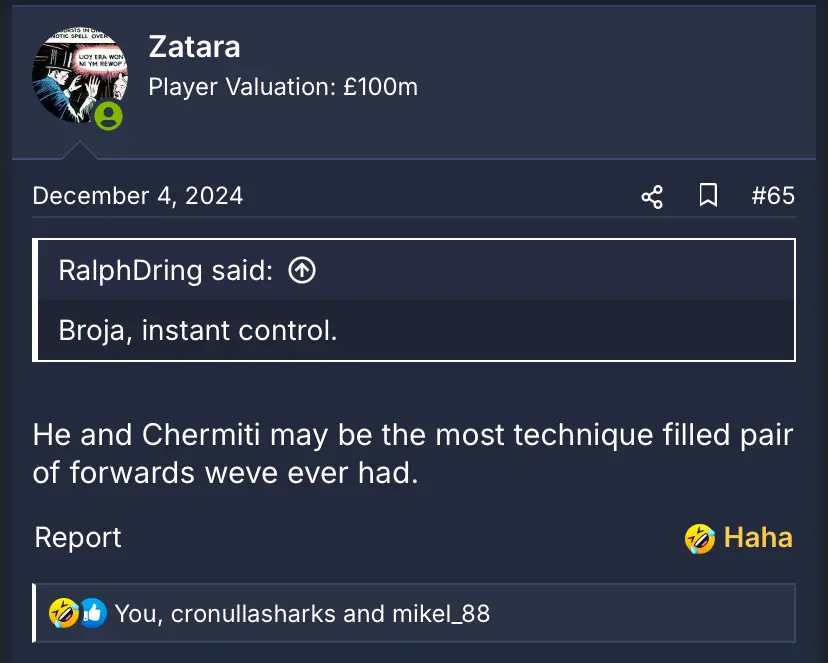
Task: Bookmark post #65
Action: (708, 196)
